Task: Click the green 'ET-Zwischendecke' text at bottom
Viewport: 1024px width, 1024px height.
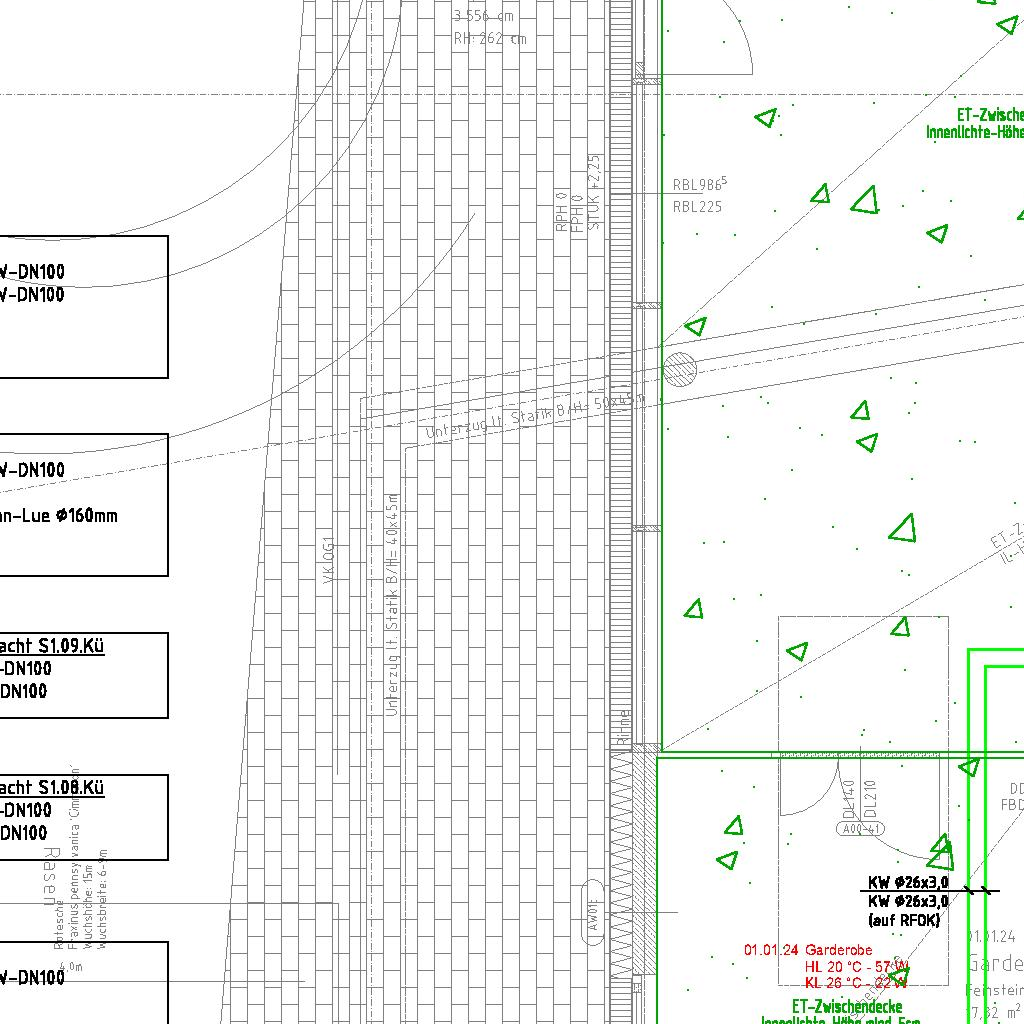Action: pyautogui.click(x=847, y=1006)
